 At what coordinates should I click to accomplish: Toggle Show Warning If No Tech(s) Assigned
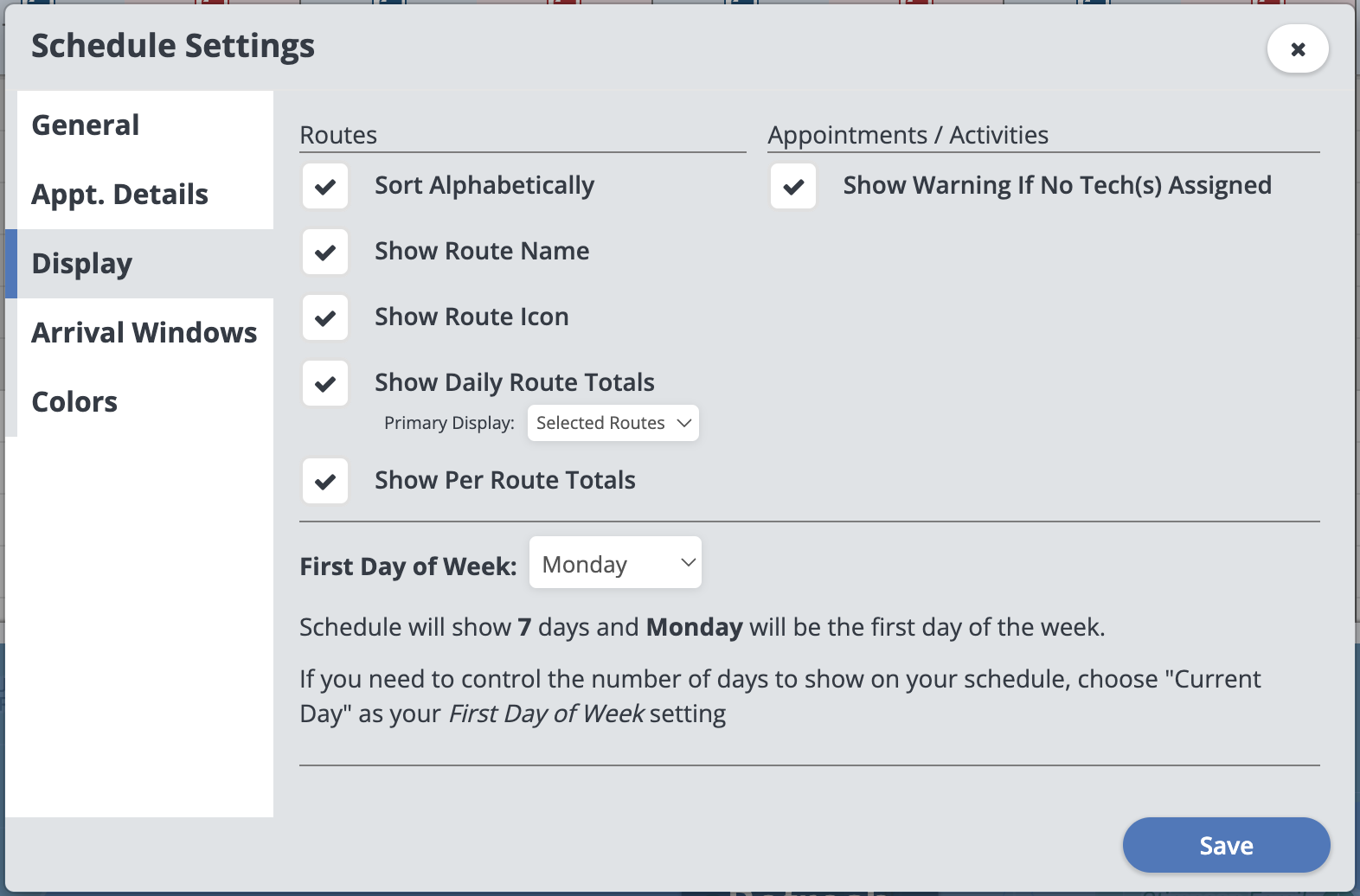click(793, 186)
